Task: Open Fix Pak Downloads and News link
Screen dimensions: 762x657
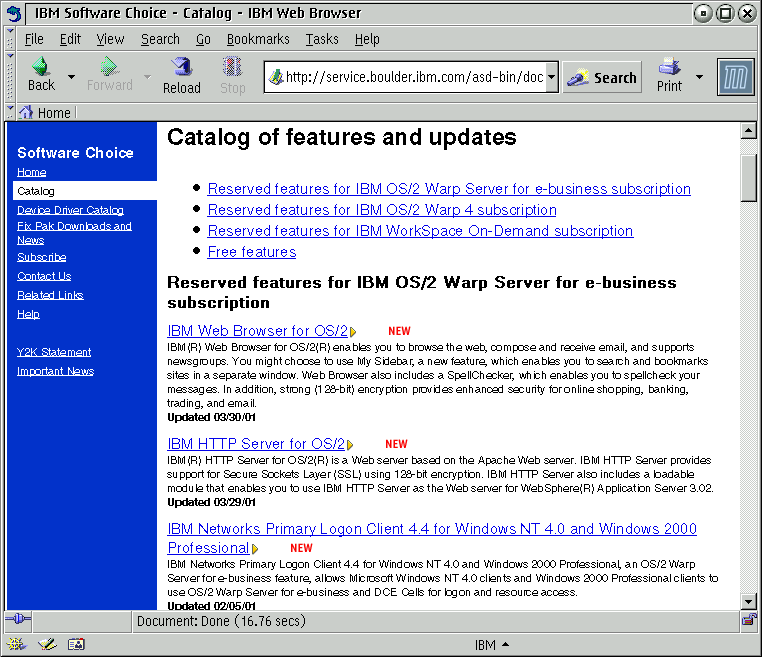Action: [x=74, y=233]
